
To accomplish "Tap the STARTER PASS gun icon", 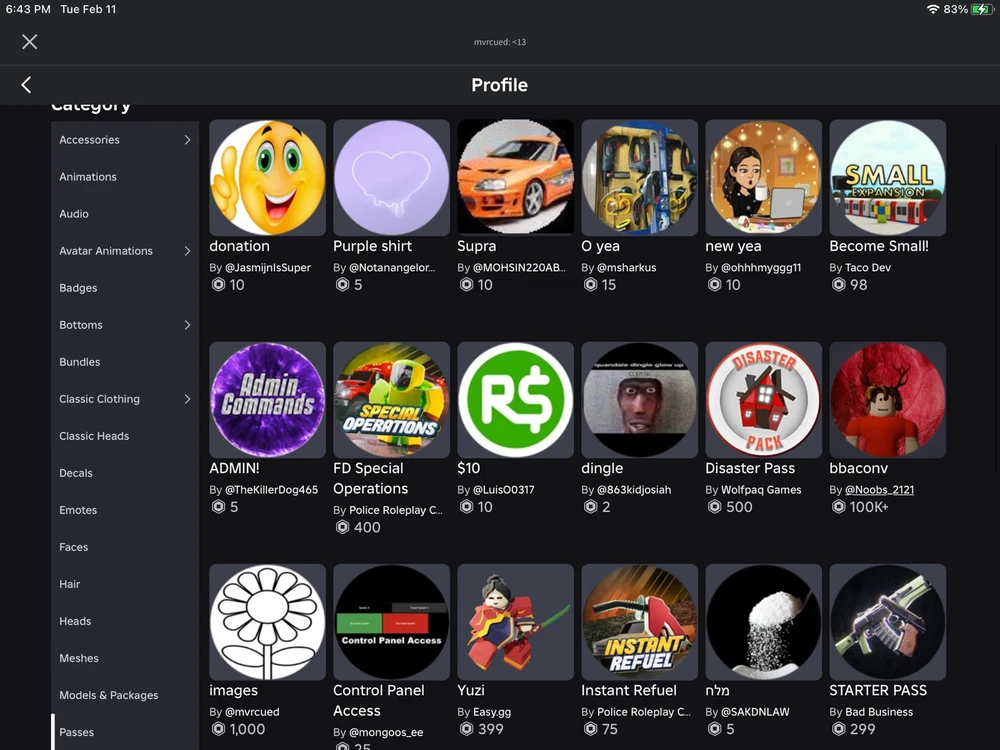I will pyautogui.click(x=887, y=622).
